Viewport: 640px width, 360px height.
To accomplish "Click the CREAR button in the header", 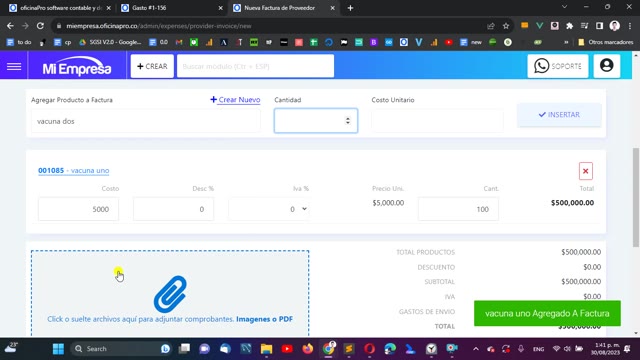I will coord(152,66).
